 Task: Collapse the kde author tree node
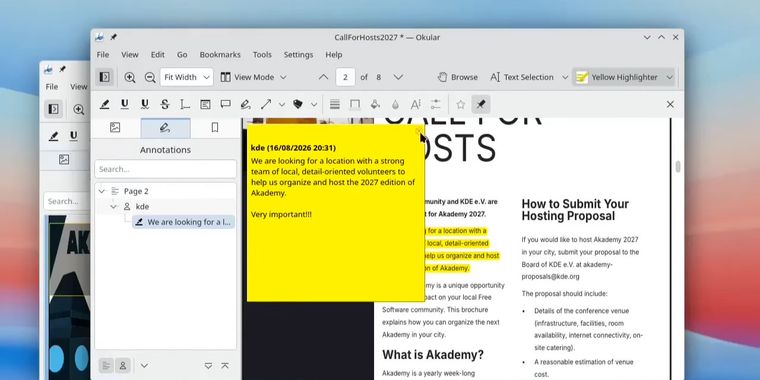[x=113, y=206]
